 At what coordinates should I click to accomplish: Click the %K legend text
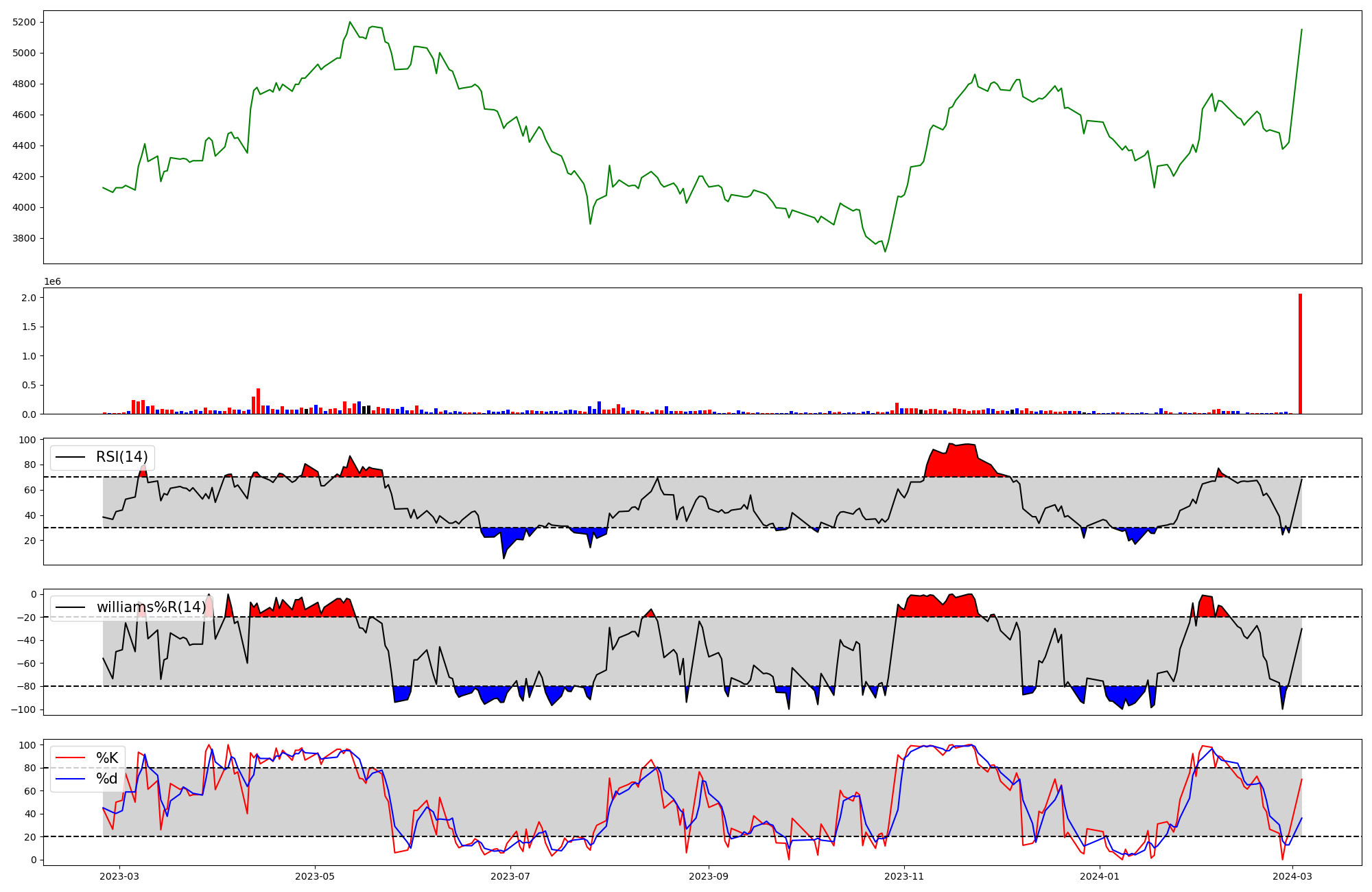tap(107, 758)
